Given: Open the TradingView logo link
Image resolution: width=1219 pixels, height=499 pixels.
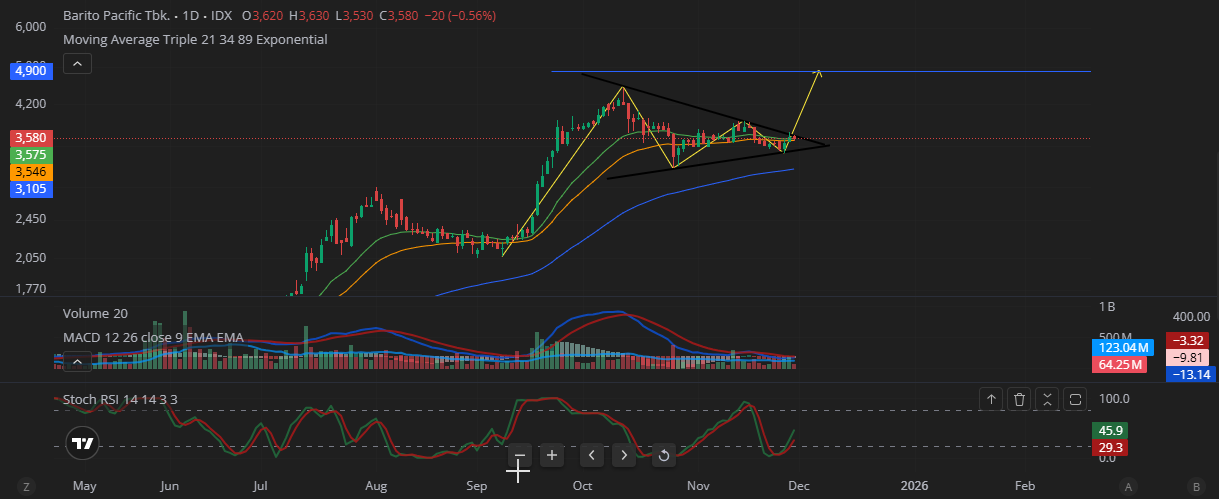Looking at the screenshot, I should point(82,443).
